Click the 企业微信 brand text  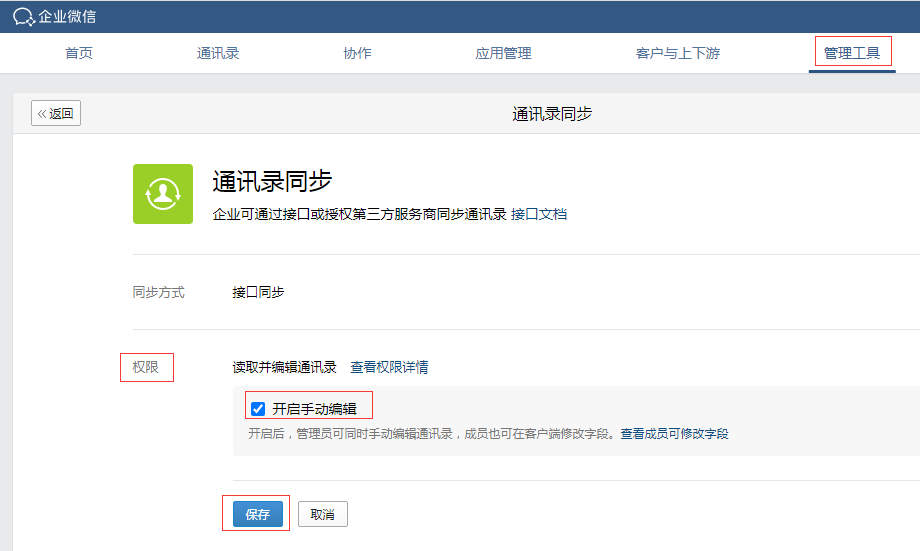point(67,16)
